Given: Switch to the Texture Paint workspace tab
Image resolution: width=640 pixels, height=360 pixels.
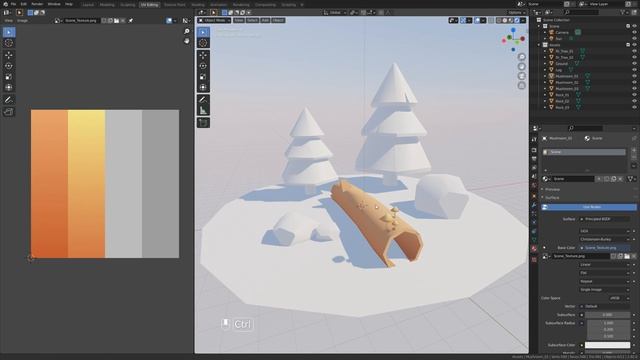Looking at the screenshot, I should 175,5.
